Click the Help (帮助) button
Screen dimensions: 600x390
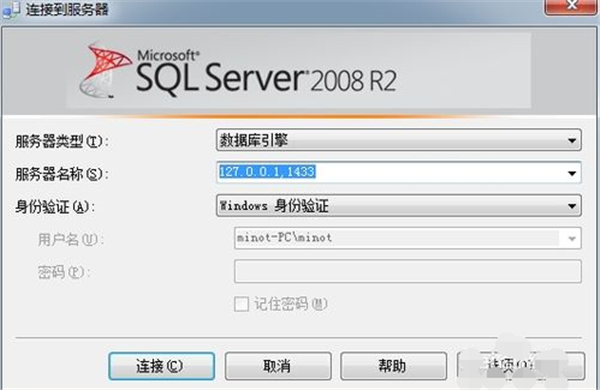pos(393,366)
